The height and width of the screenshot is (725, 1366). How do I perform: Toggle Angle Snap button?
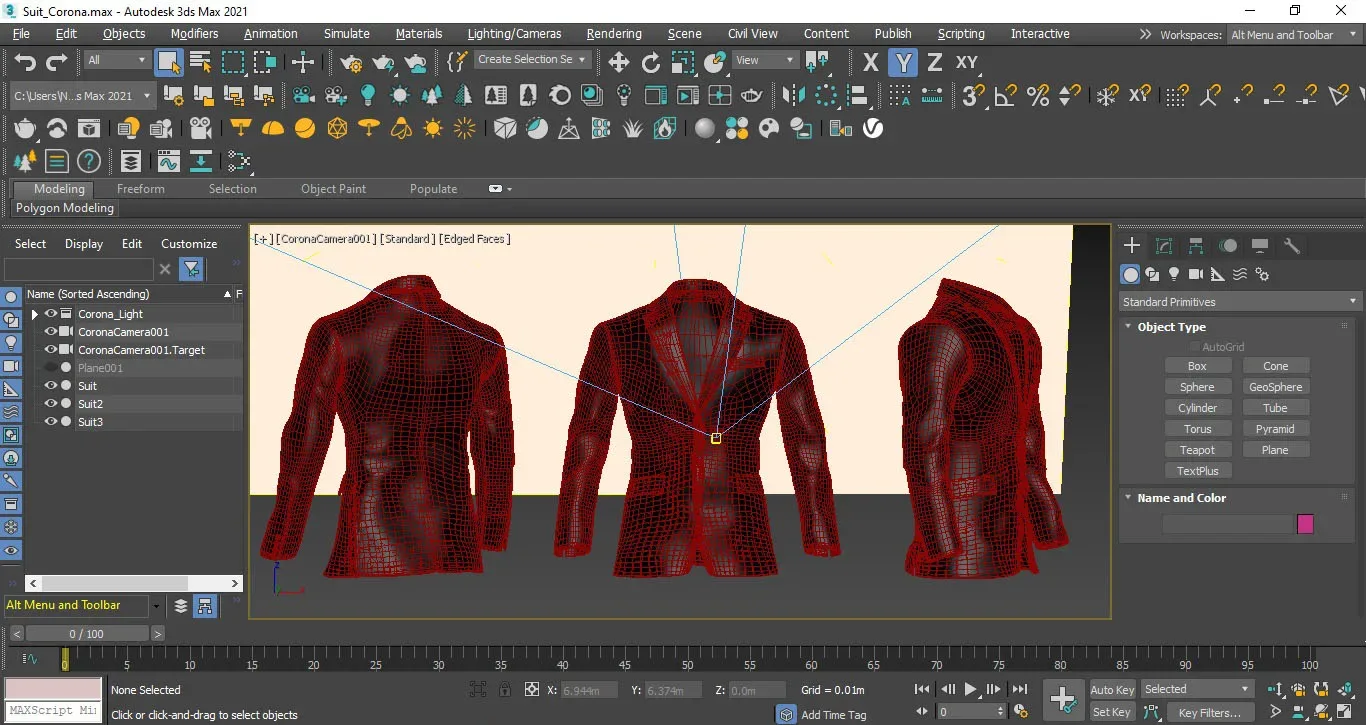[x=1005, y=95]
